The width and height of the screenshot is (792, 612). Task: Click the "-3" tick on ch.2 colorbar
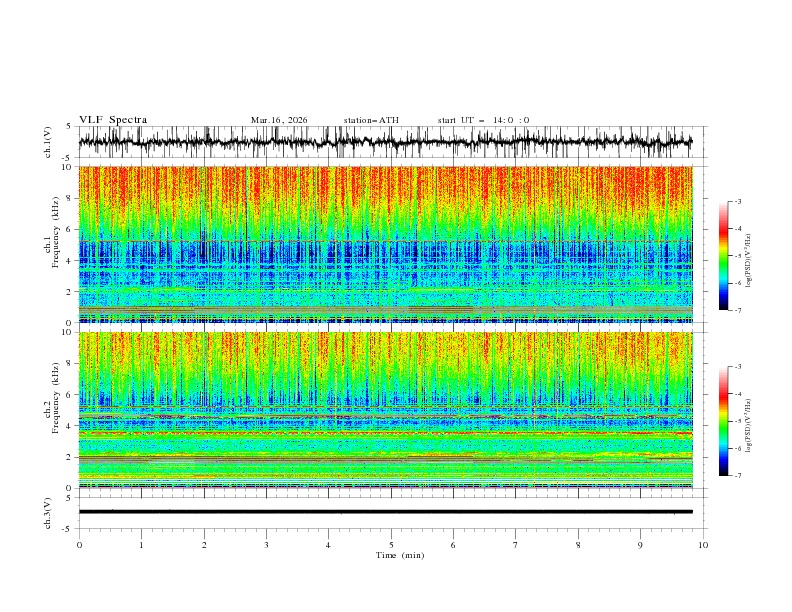[x=738, y=367]
